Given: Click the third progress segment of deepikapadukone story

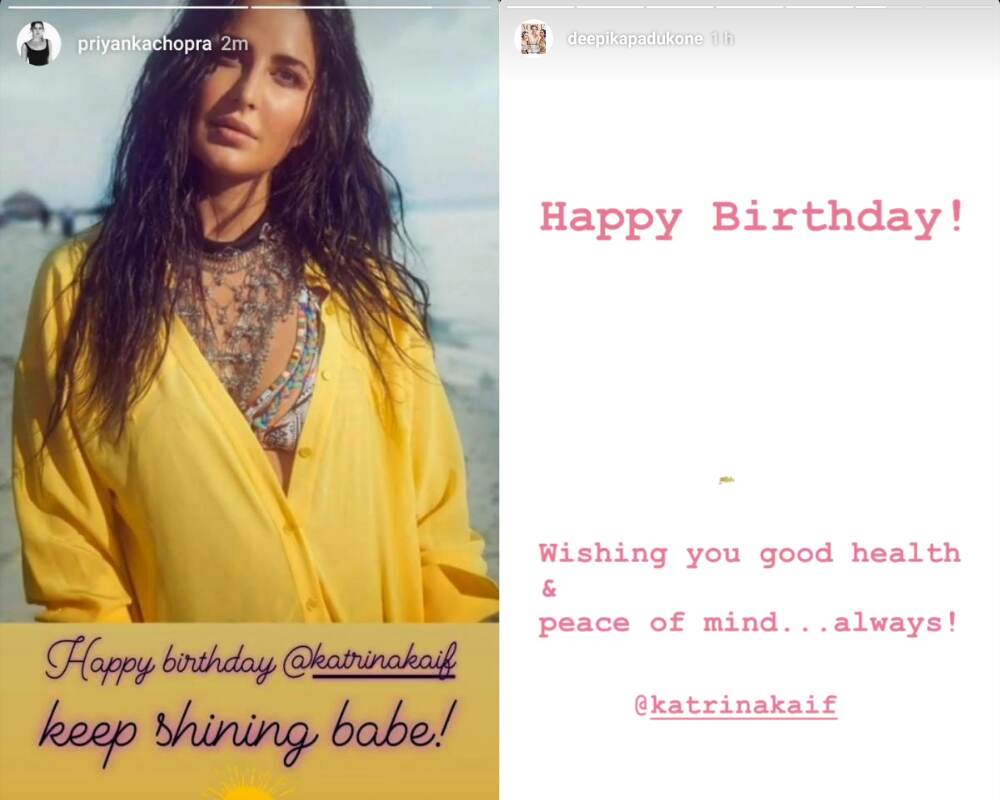Looking at the screenshot, I should pos(680,6).
